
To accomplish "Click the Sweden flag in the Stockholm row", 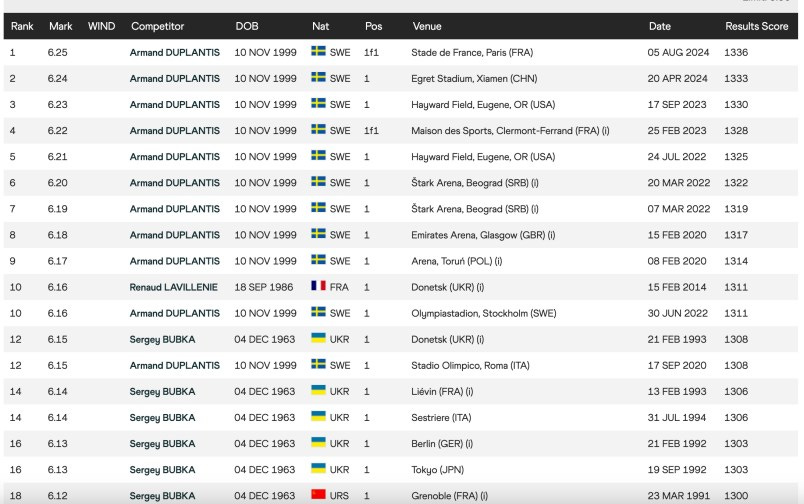I will pos(318,312).
